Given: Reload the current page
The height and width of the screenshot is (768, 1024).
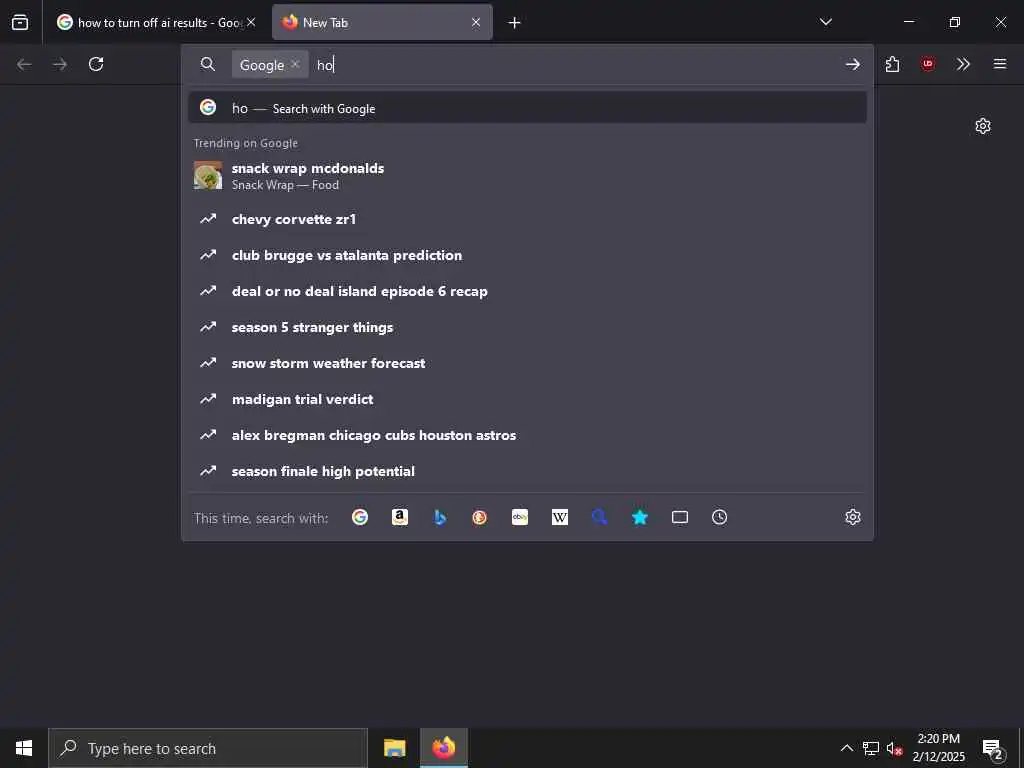Looking at the screenshot, I should (96, 64).
